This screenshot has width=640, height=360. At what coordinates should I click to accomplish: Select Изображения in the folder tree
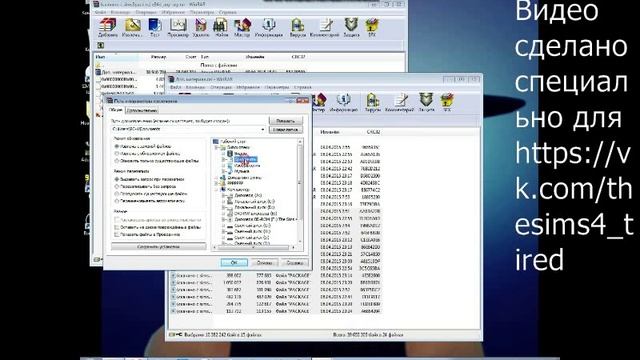tap(247, 166)
